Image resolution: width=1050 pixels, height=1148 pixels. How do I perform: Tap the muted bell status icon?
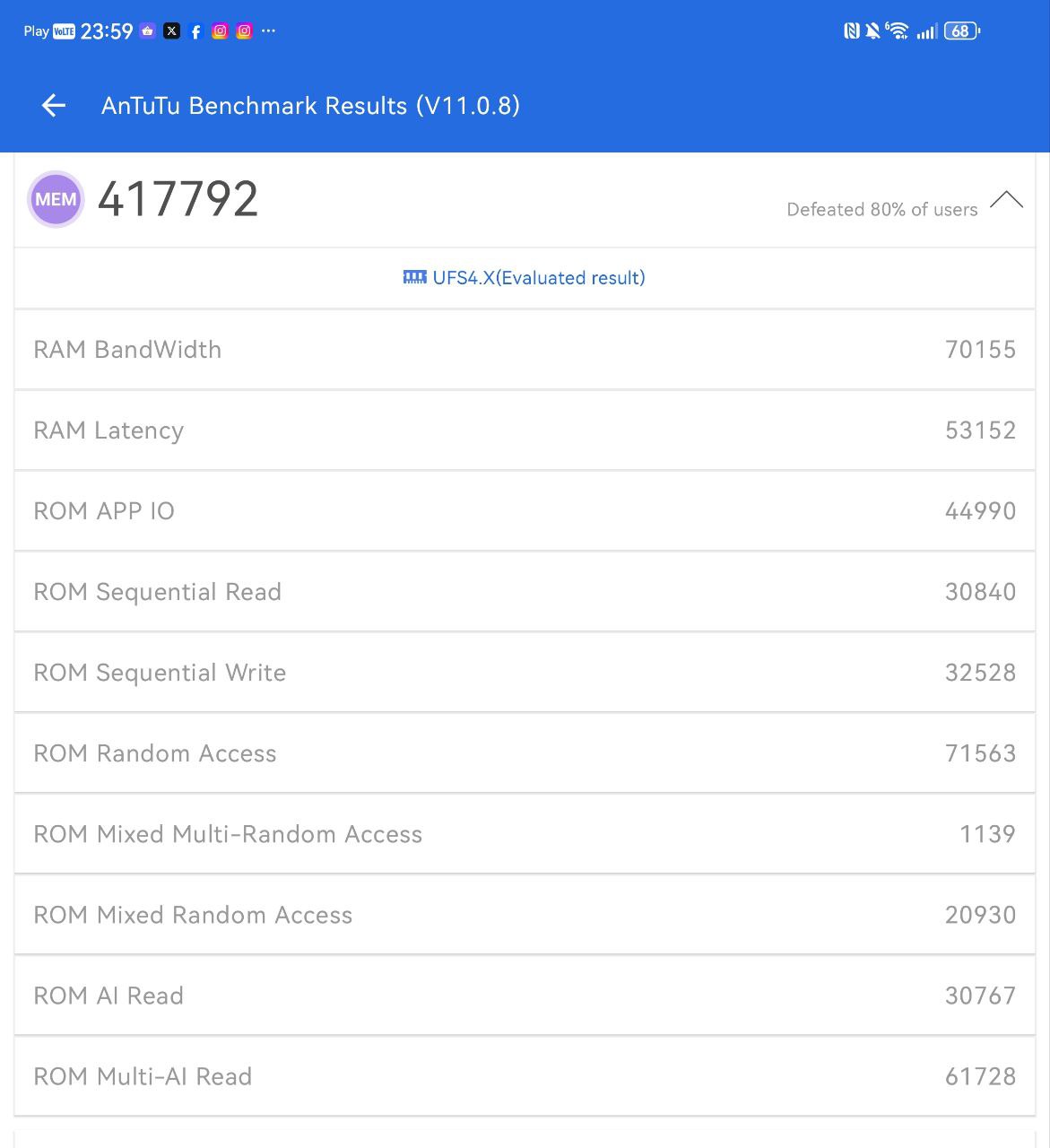872,31
